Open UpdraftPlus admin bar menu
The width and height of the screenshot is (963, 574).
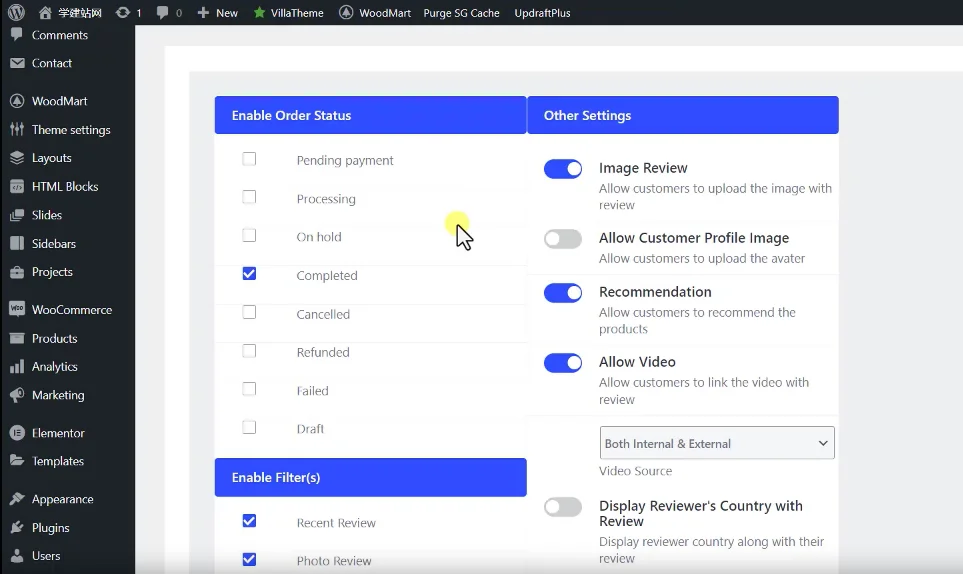click(542, 13)
